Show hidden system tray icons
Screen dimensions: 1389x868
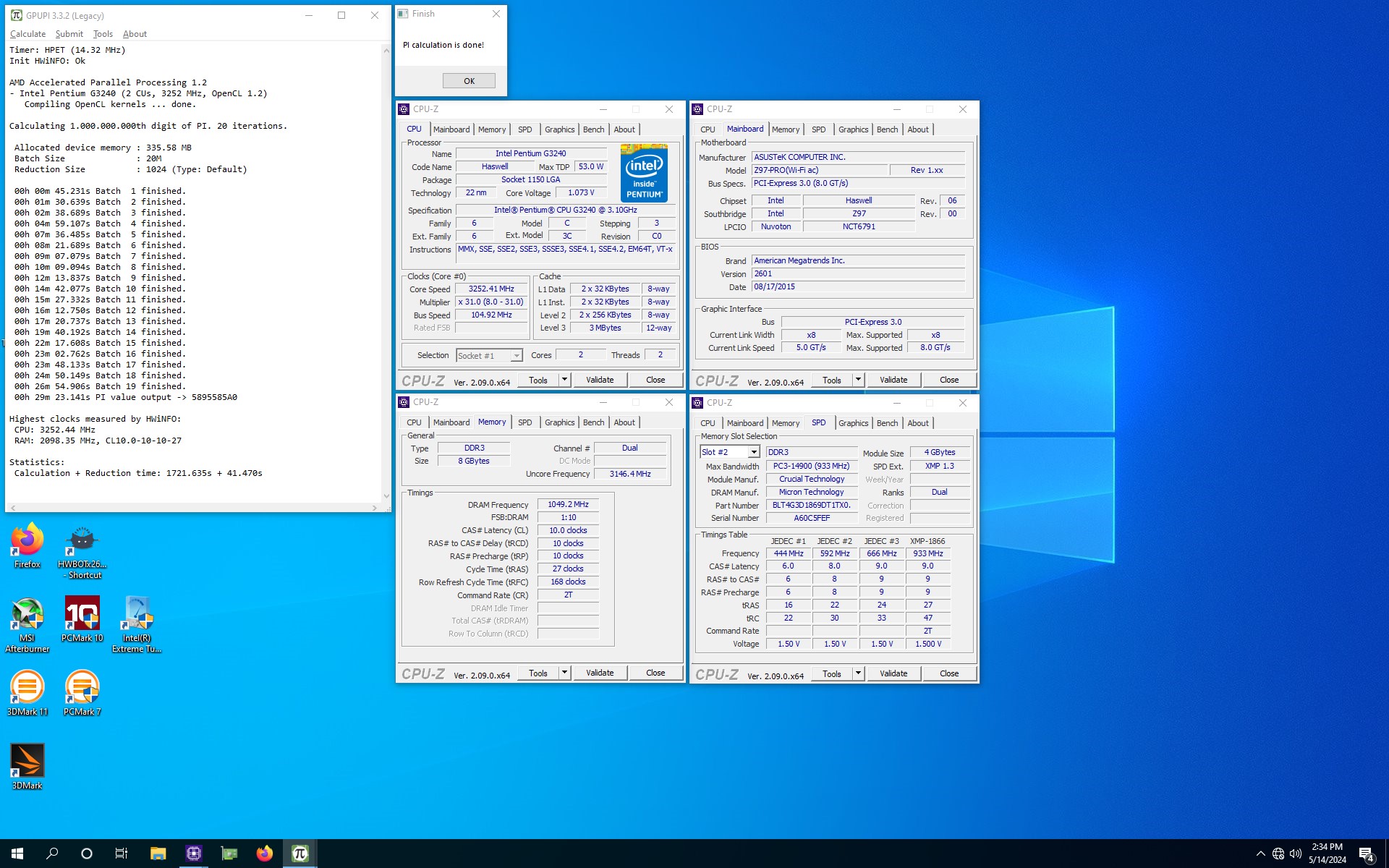1260,854
